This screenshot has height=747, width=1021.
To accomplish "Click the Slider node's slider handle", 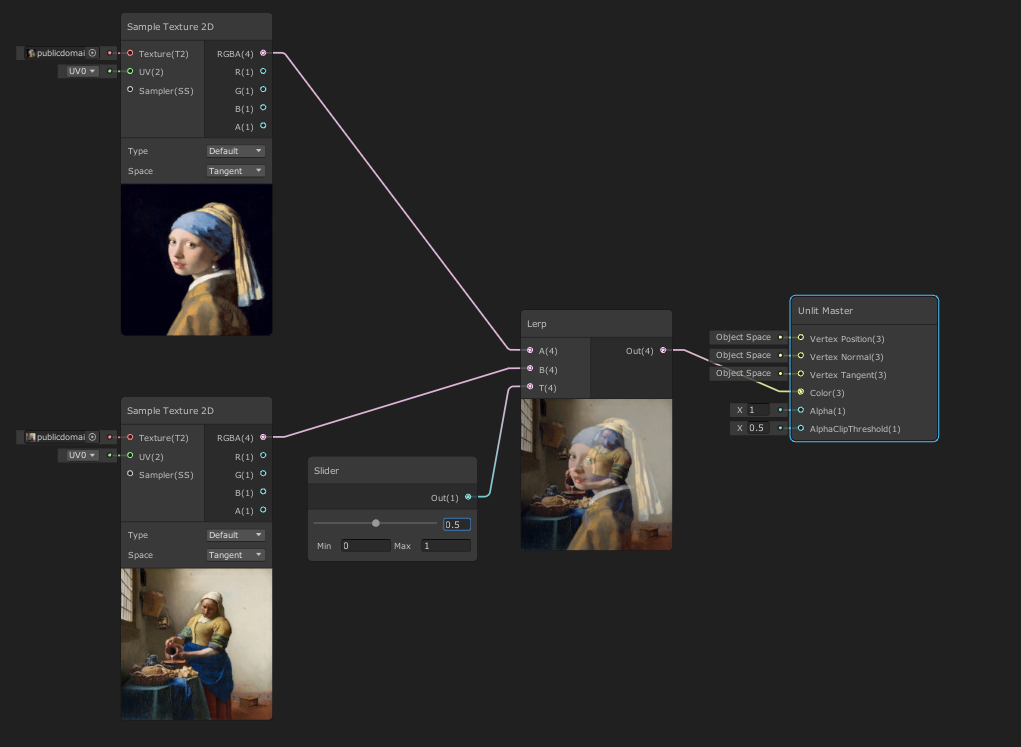I will [376, 523].
